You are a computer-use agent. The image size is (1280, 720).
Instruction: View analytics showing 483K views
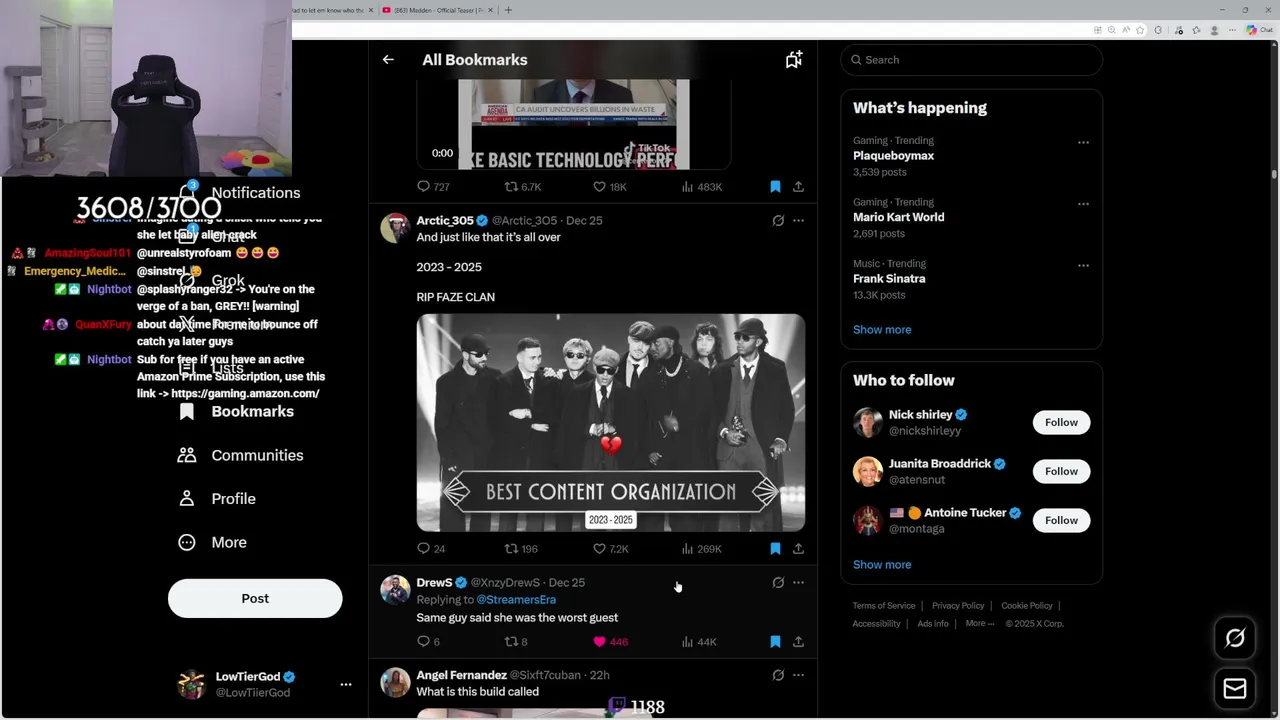click(701, 187)
